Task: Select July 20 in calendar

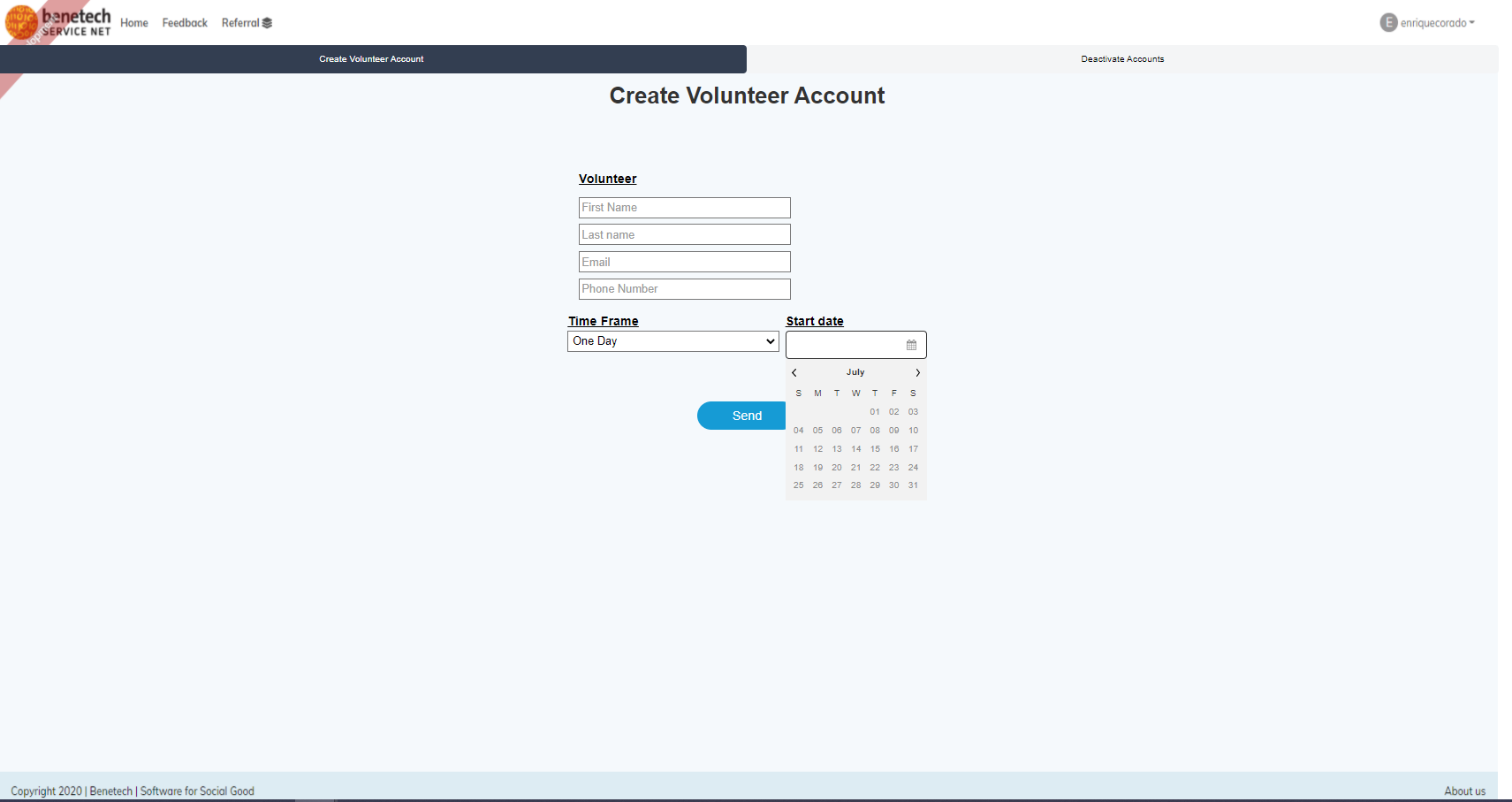Action: (837, 468)
